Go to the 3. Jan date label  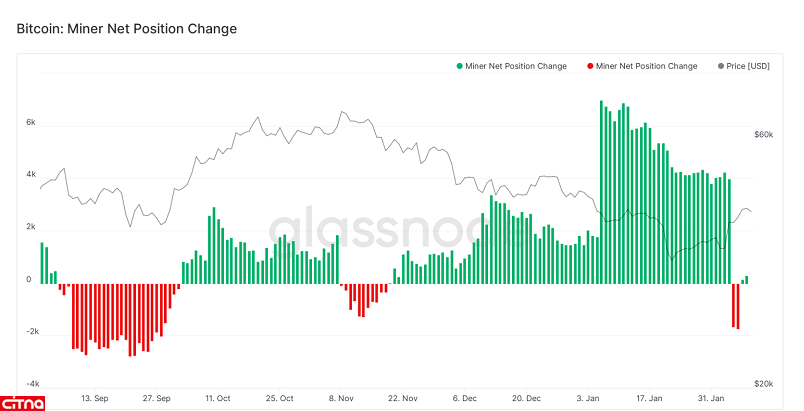click(589, 398)
